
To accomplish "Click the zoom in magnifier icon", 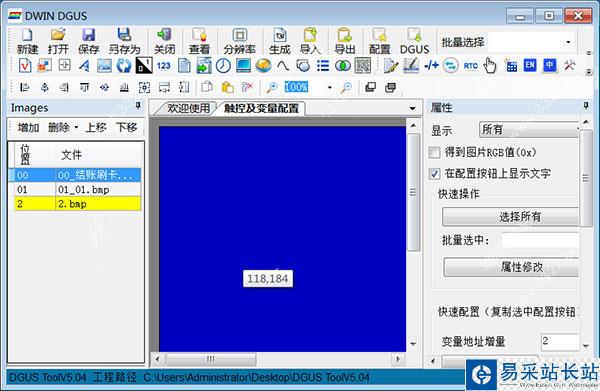I will click(272, 88).
